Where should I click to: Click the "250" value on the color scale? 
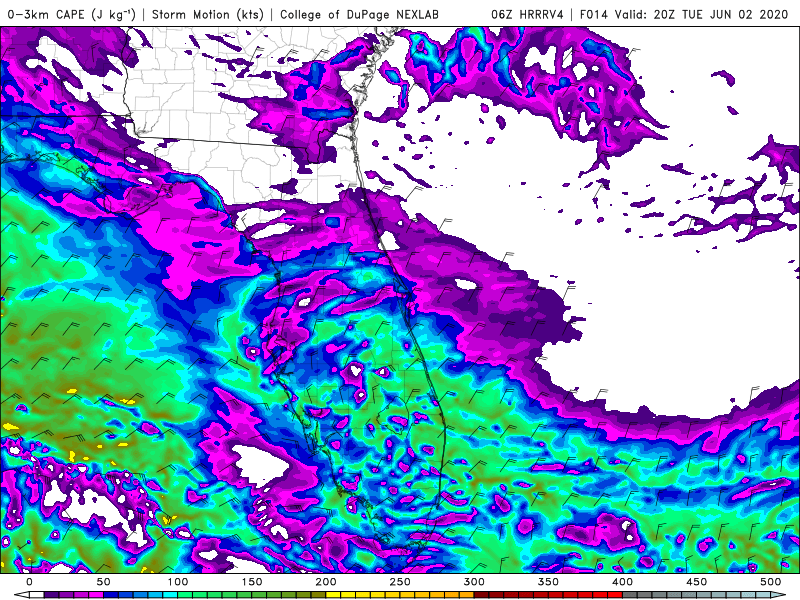399,582
